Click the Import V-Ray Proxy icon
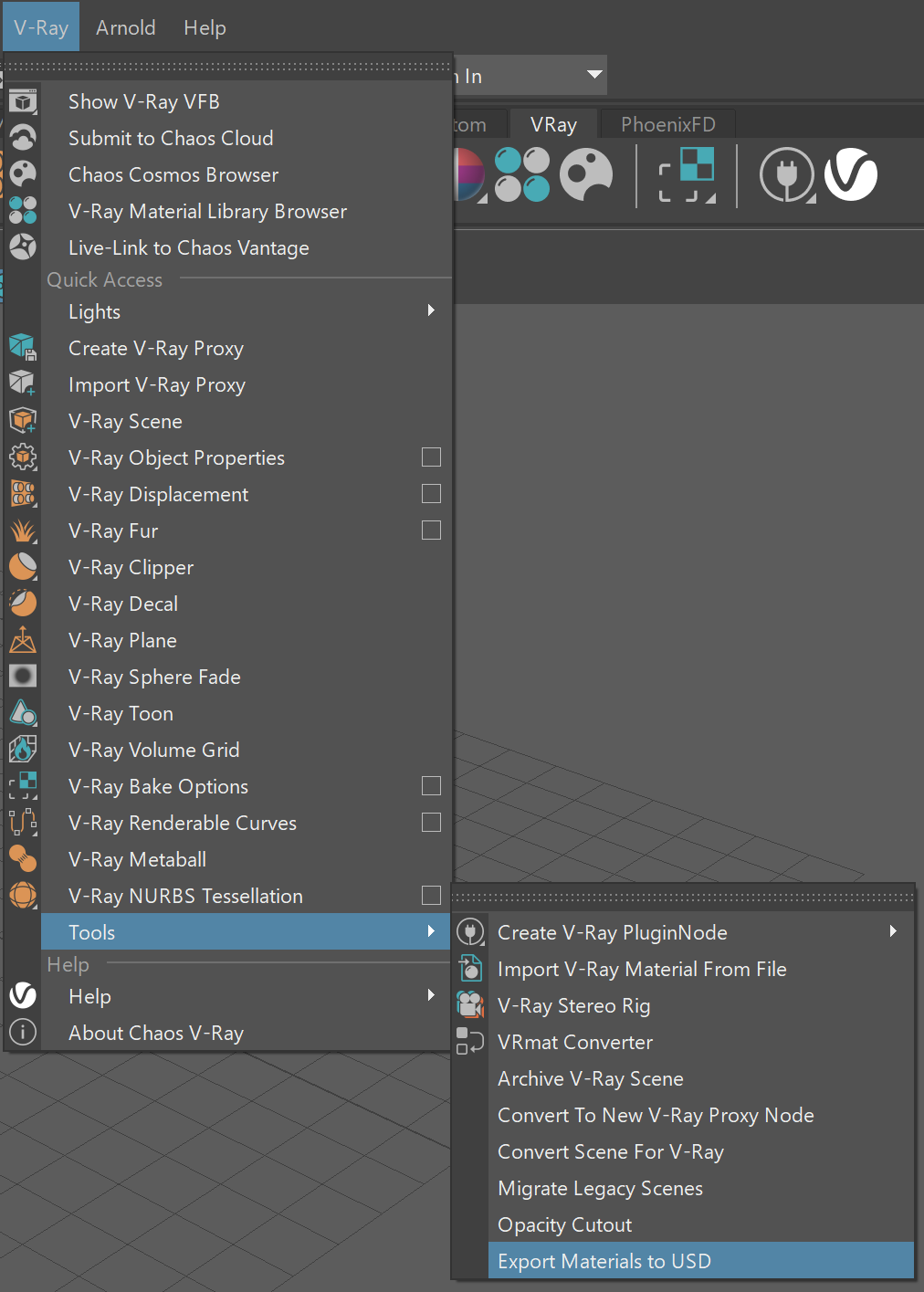This screenshot has width=924, height=1292. point(23,384)
